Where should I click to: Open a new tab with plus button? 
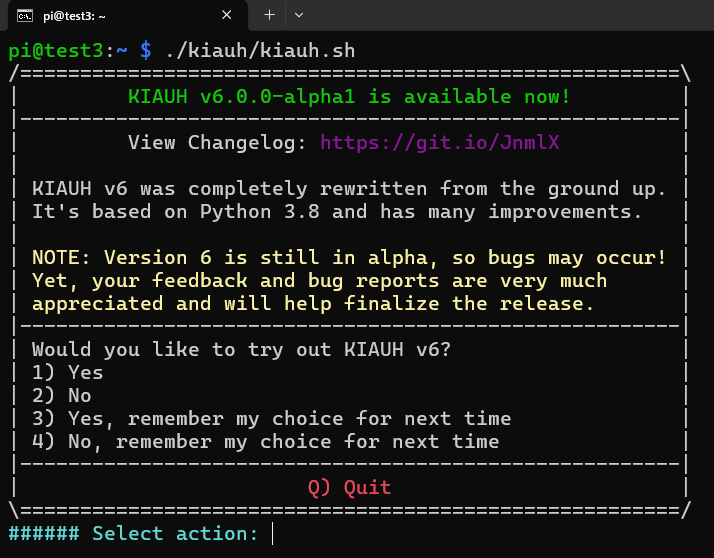click(269, 15)
